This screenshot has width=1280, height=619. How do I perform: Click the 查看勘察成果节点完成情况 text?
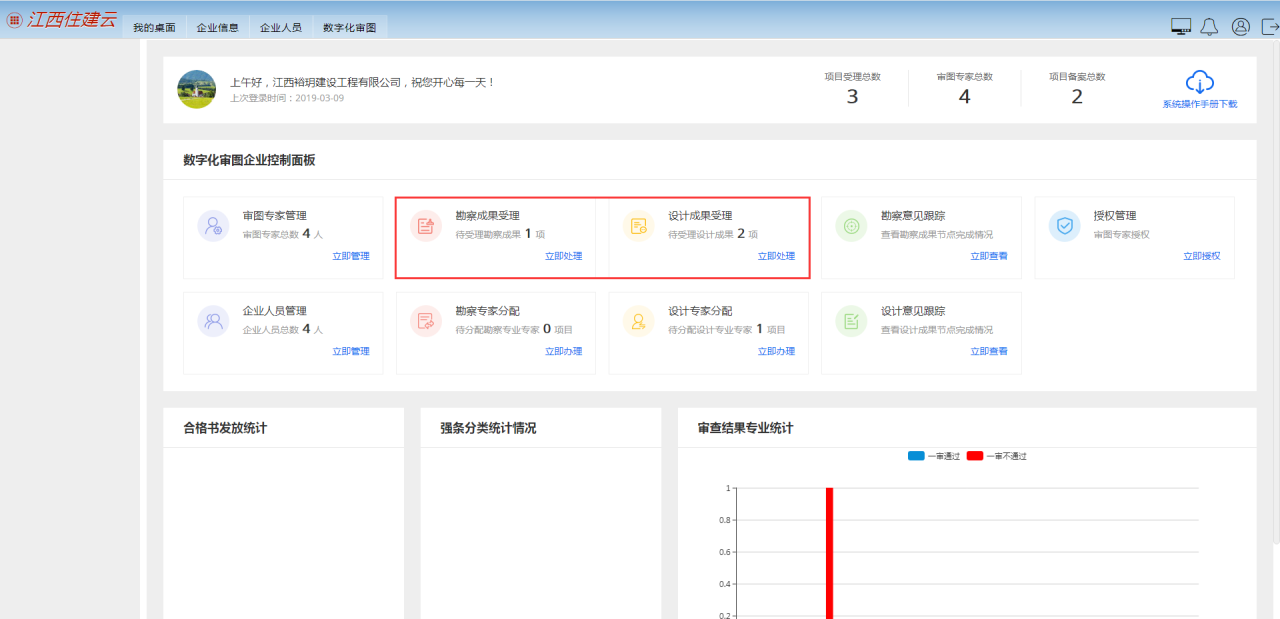(x=937, y=234)
